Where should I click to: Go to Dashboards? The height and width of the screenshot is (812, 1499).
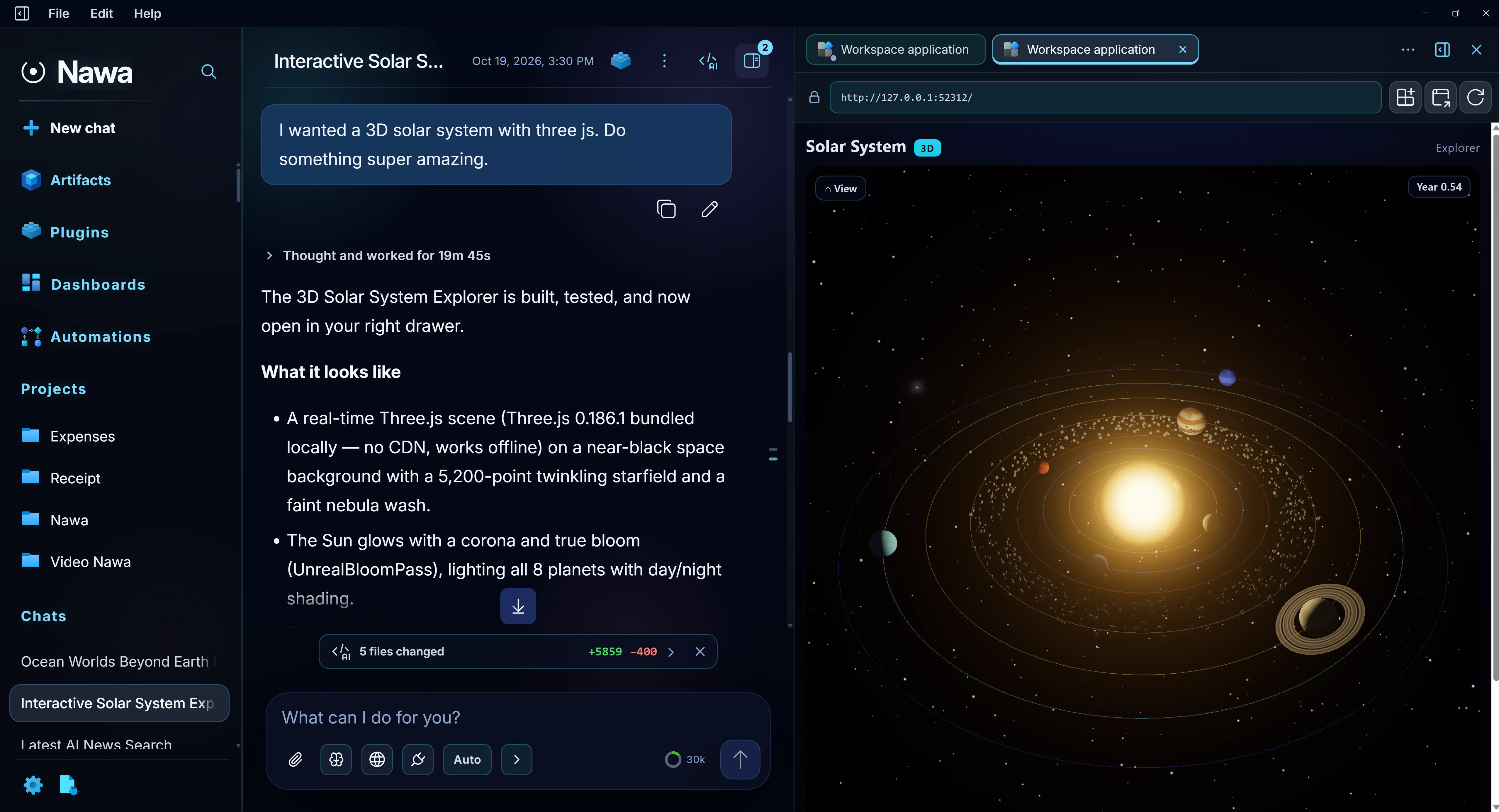click(83, 284)
